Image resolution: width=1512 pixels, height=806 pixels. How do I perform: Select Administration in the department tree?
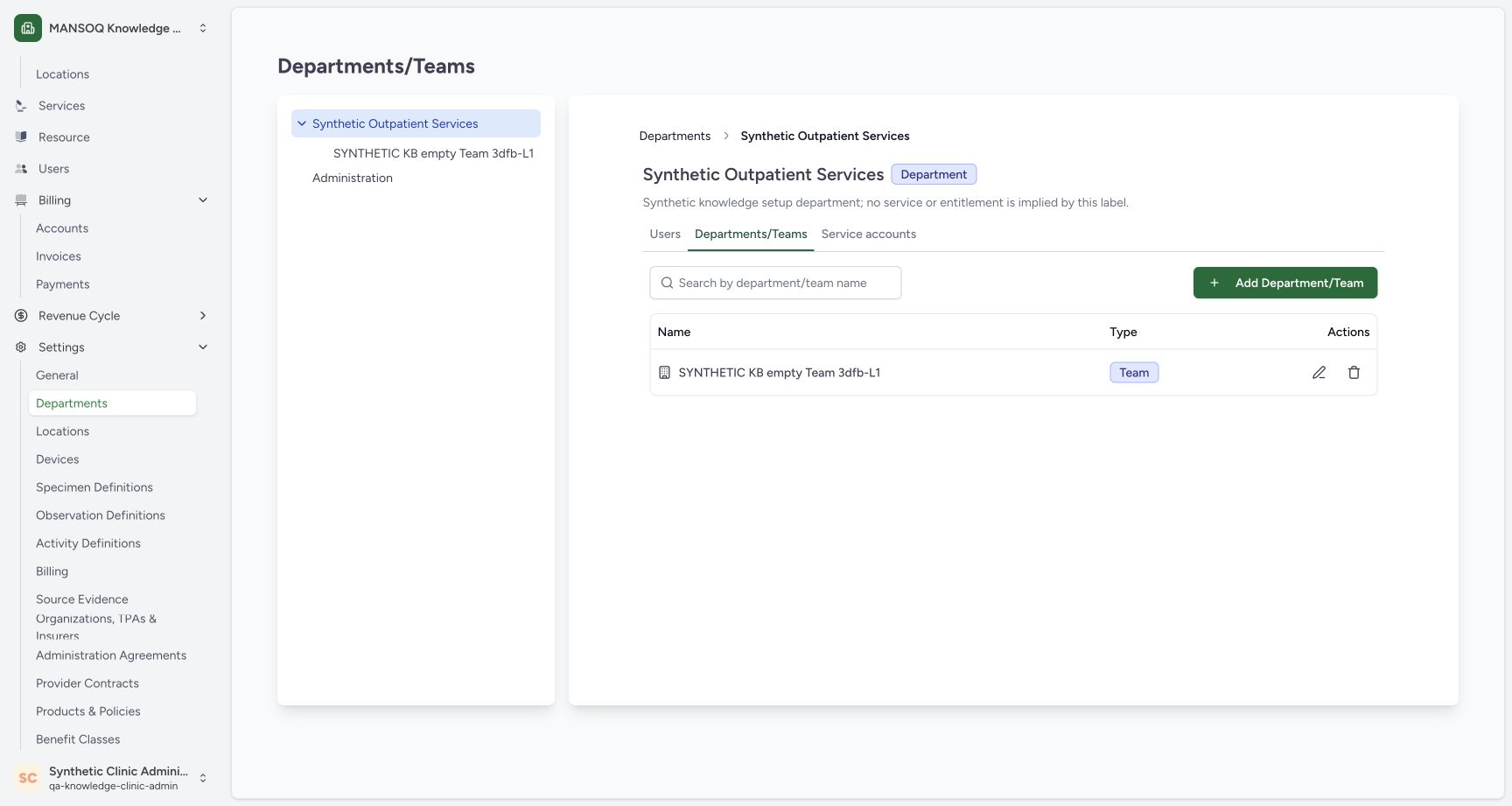[x=353, y=178]
